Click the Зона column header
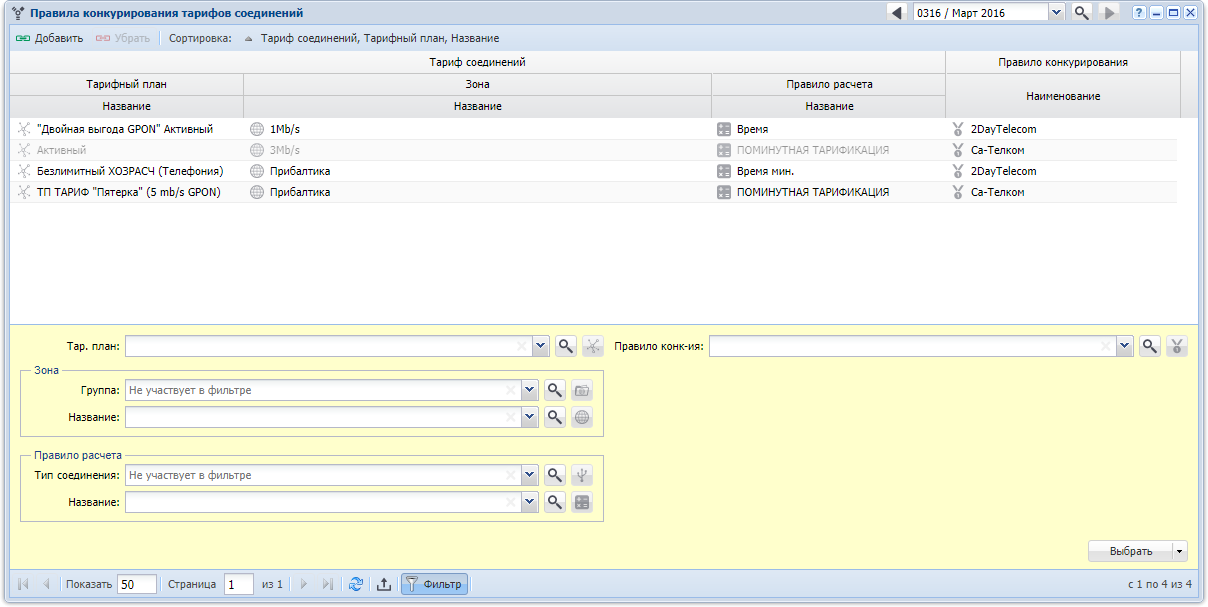 [x=478, y=84]
